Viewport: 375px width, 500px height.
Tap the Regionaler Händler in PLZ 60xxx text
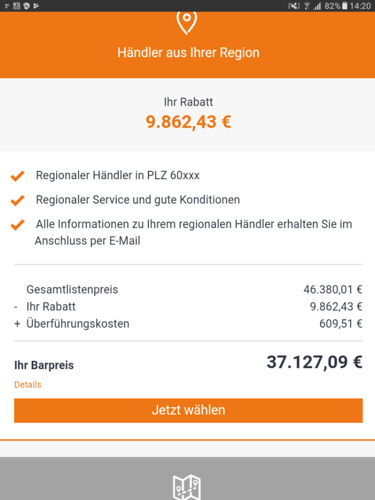coord(118,175)
